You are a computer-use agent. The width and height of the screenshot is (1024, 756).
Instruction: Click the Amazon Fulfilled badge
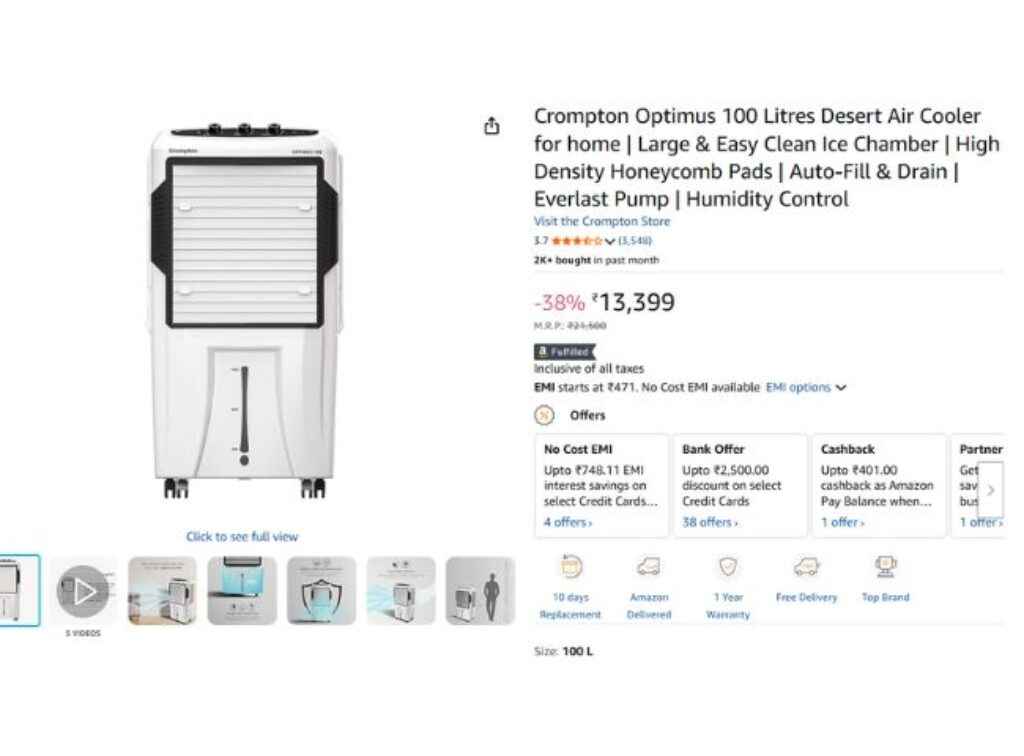564,352
